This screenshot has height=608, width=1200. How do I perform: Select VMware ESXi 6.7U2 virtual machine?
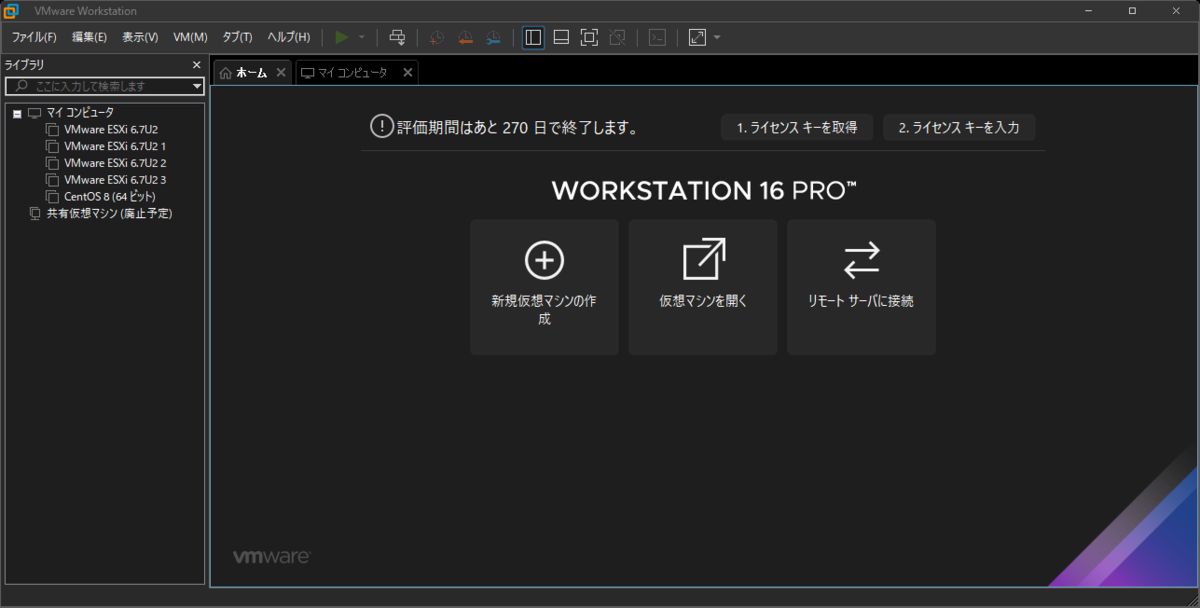pos(111,130)
